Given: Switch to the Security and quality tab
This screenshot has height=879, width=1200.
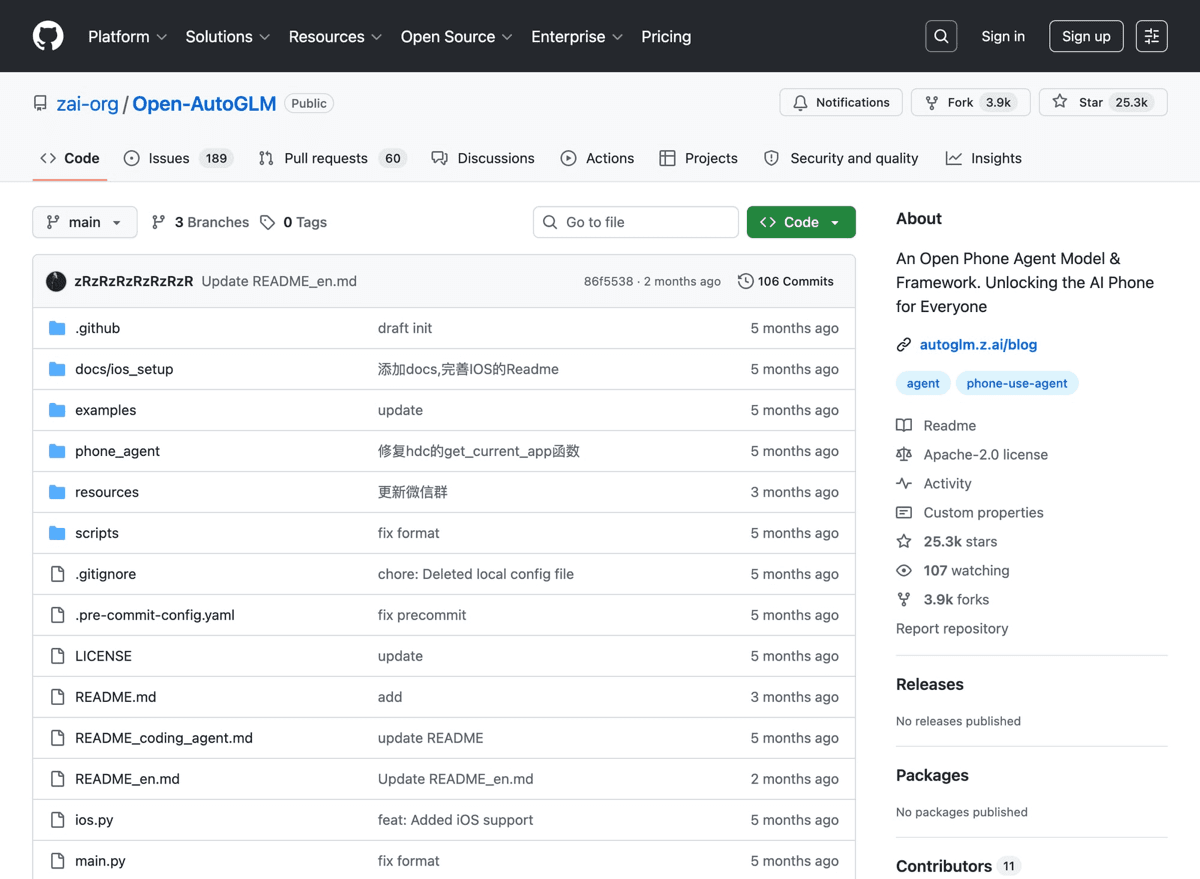Looking at the screenshot, I should pyautogui.click(x=841, y=158).
